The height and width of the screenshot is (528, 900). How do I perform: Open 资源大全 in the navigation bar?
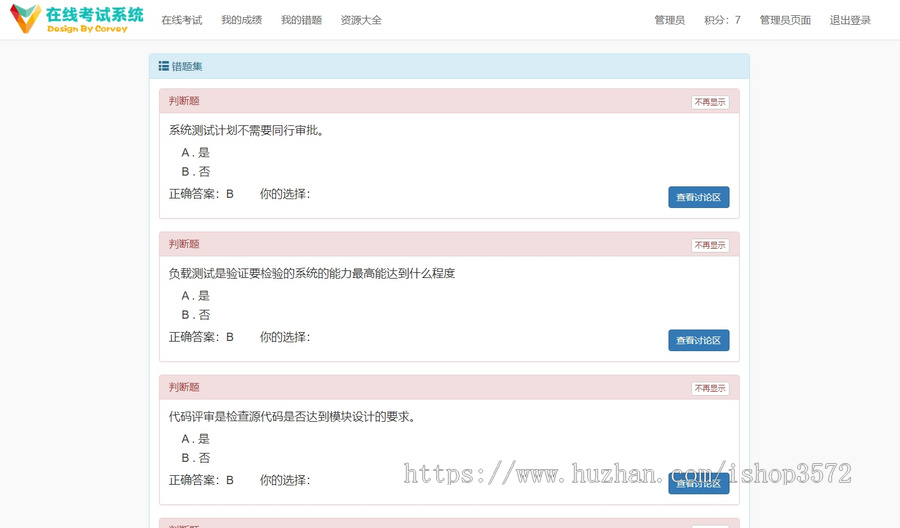click(361, 20)
